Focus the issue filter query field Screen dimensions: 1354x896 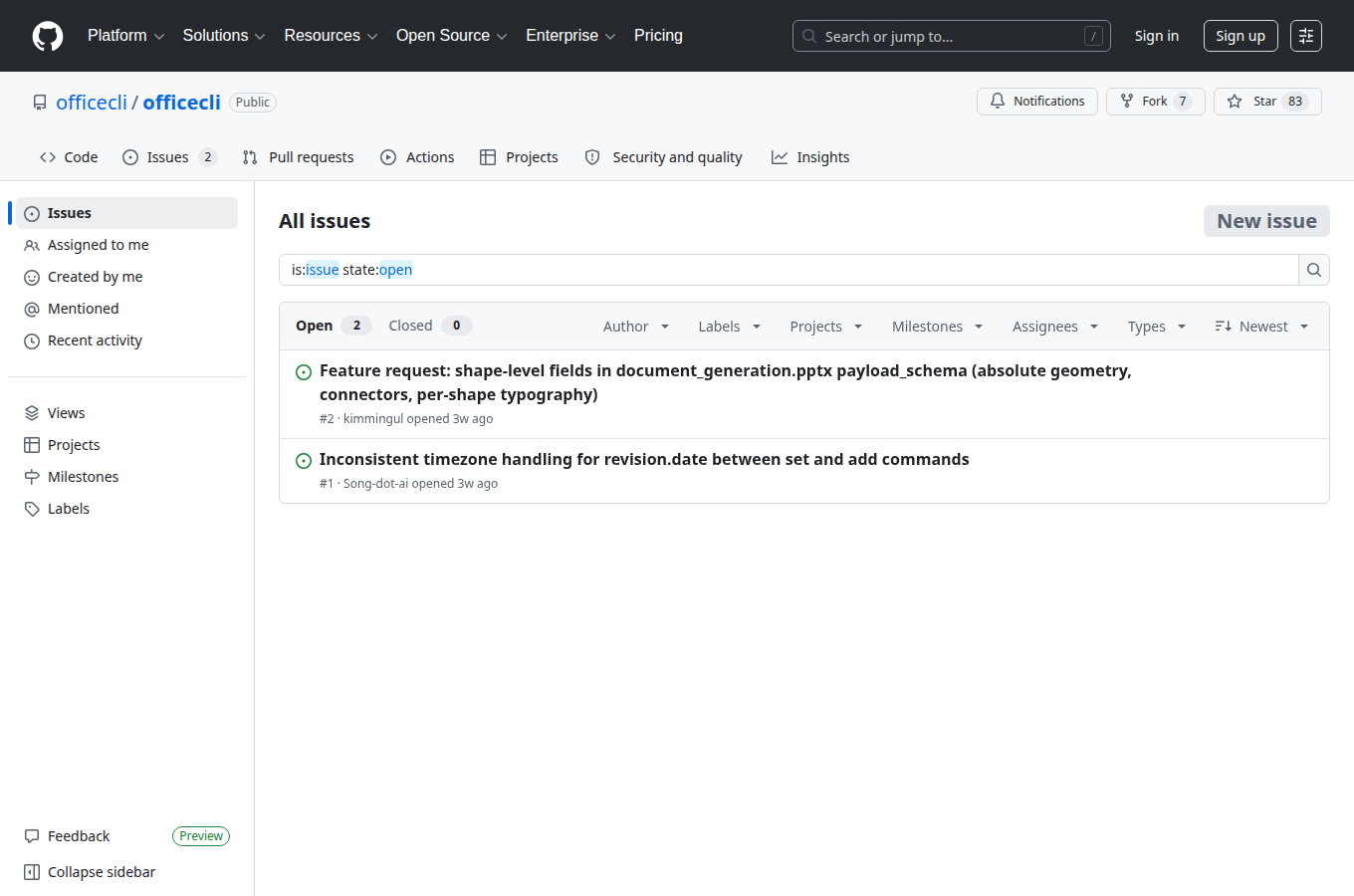pos(789,270)
